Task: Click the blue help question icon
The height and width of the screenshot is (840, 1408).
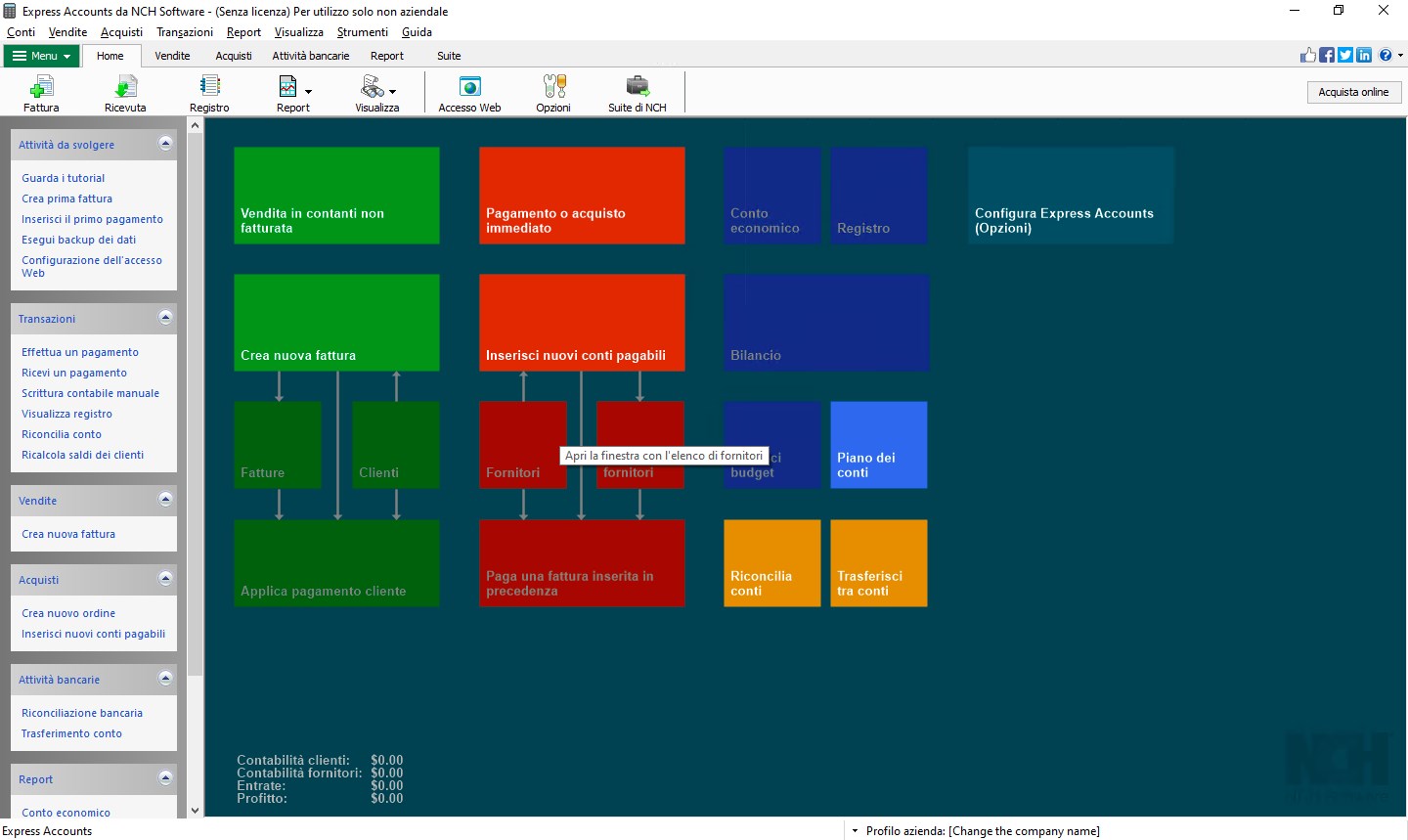Action: 1386,55
